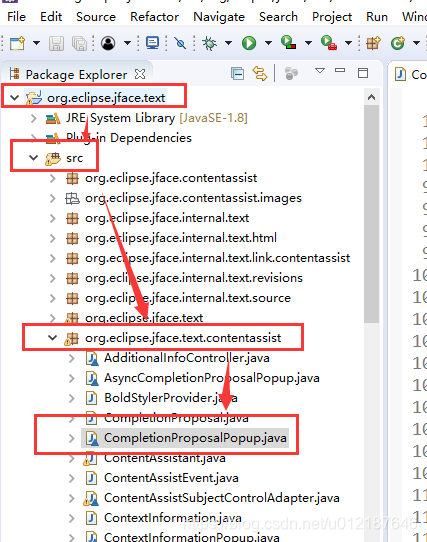
Task: Collapse org.eclipse.jface.text.contentassist package
Action: click(x=53, y=337)
